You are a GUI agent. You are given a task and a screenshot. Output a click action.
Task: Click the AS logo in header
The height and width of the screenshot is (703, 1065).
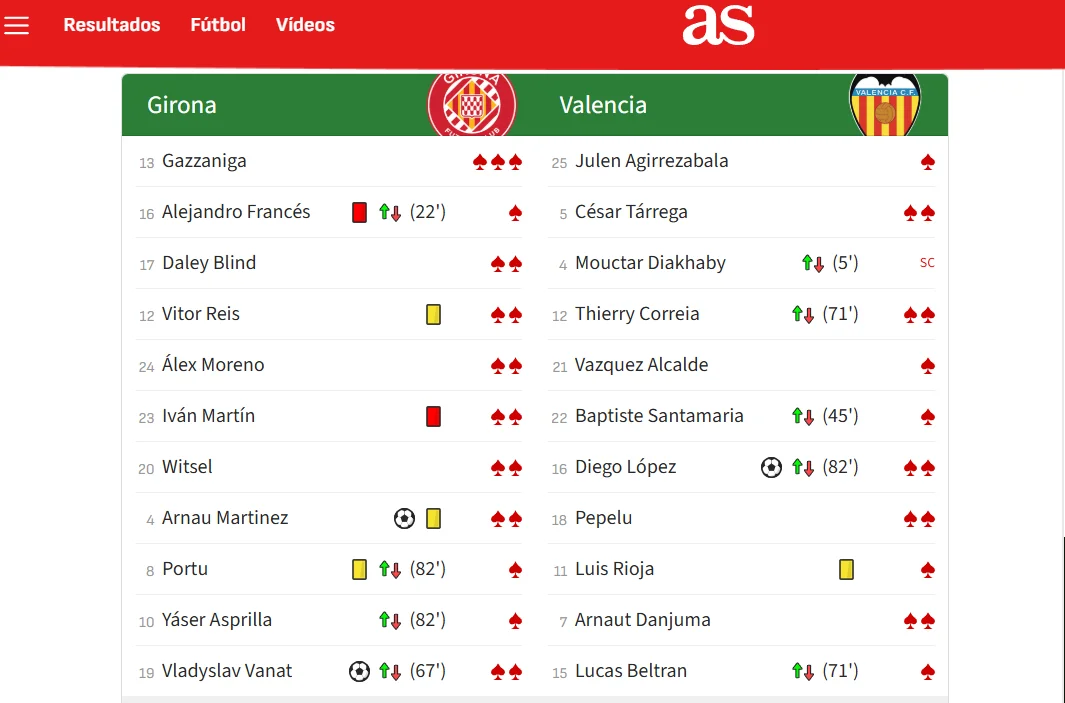coord(718,25)
